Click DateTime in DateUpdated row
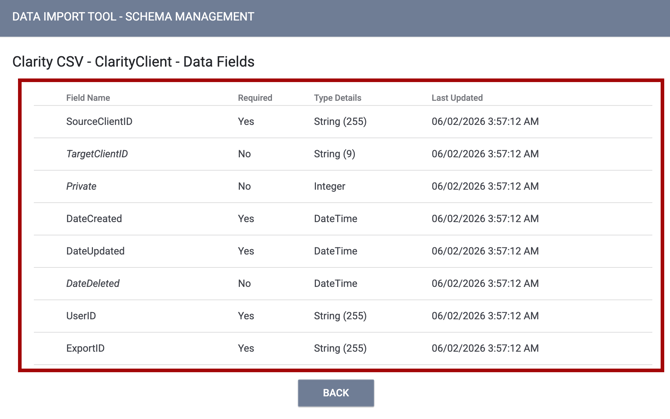This screenshot has height=419, width=670. click(335, 251)
